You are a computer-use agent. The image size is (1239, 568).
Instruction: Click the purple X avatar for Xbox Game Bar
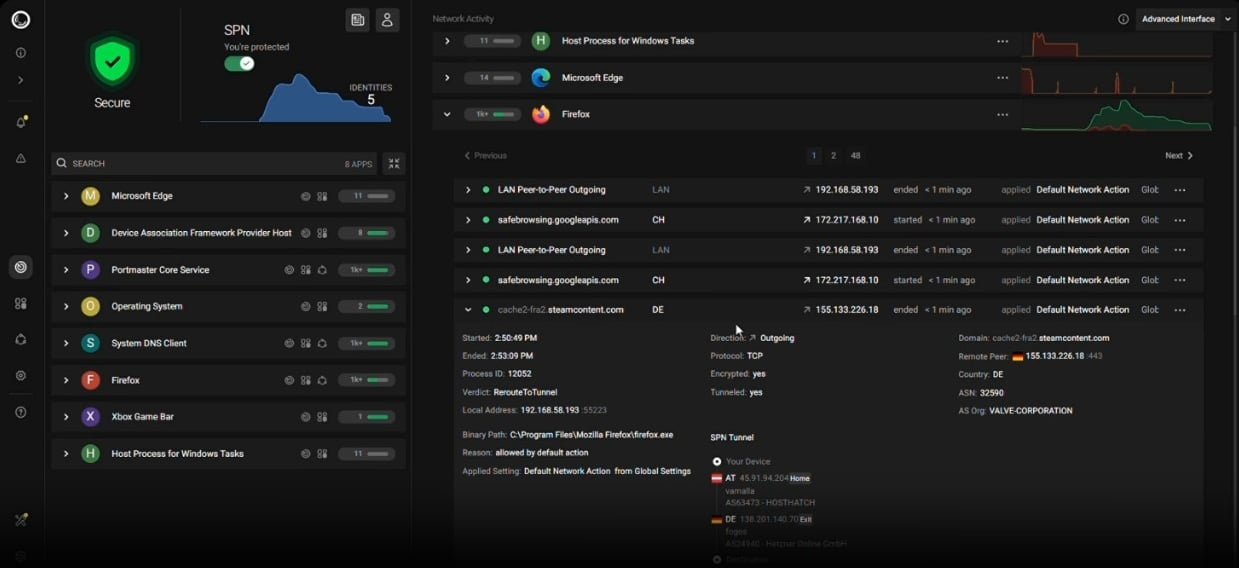(x=90, y=417)
